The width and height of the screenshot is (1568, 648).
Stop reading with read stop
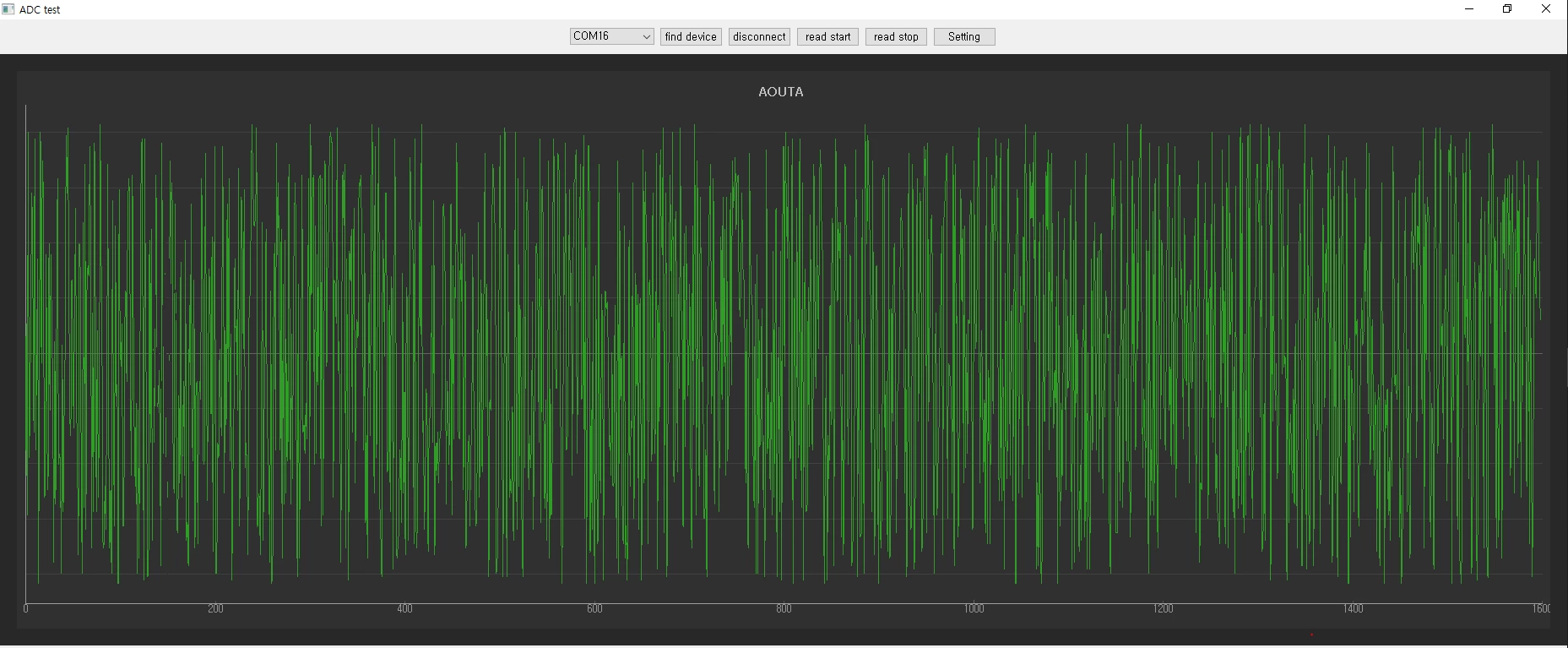point(896,36)
